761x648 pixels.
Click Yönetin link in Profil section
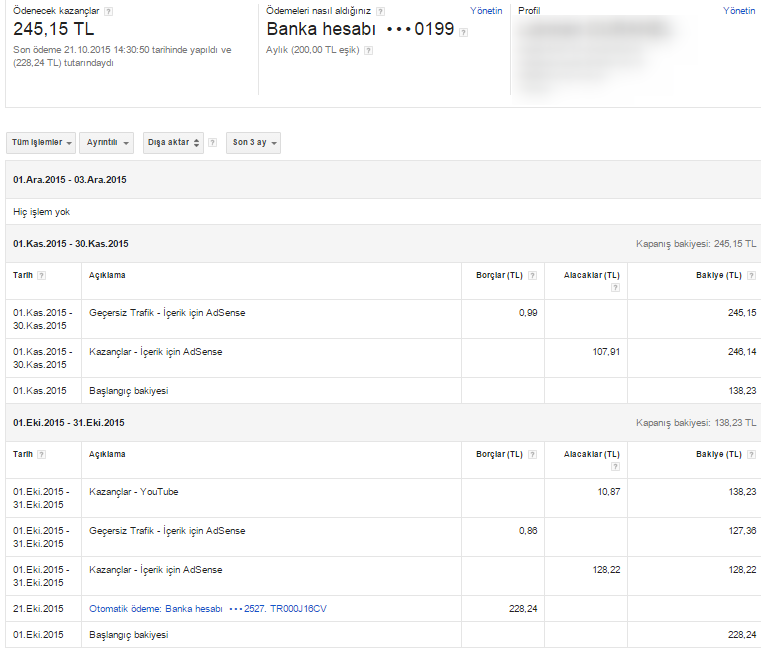click(739, 11)
